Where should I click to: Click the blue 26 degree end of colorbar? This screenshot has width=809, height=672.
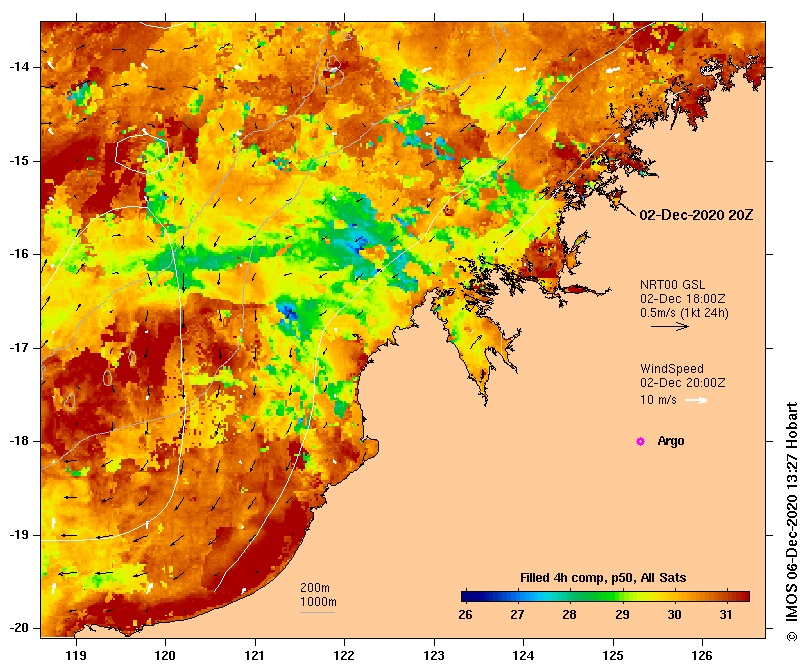click(x=466, y=597)
